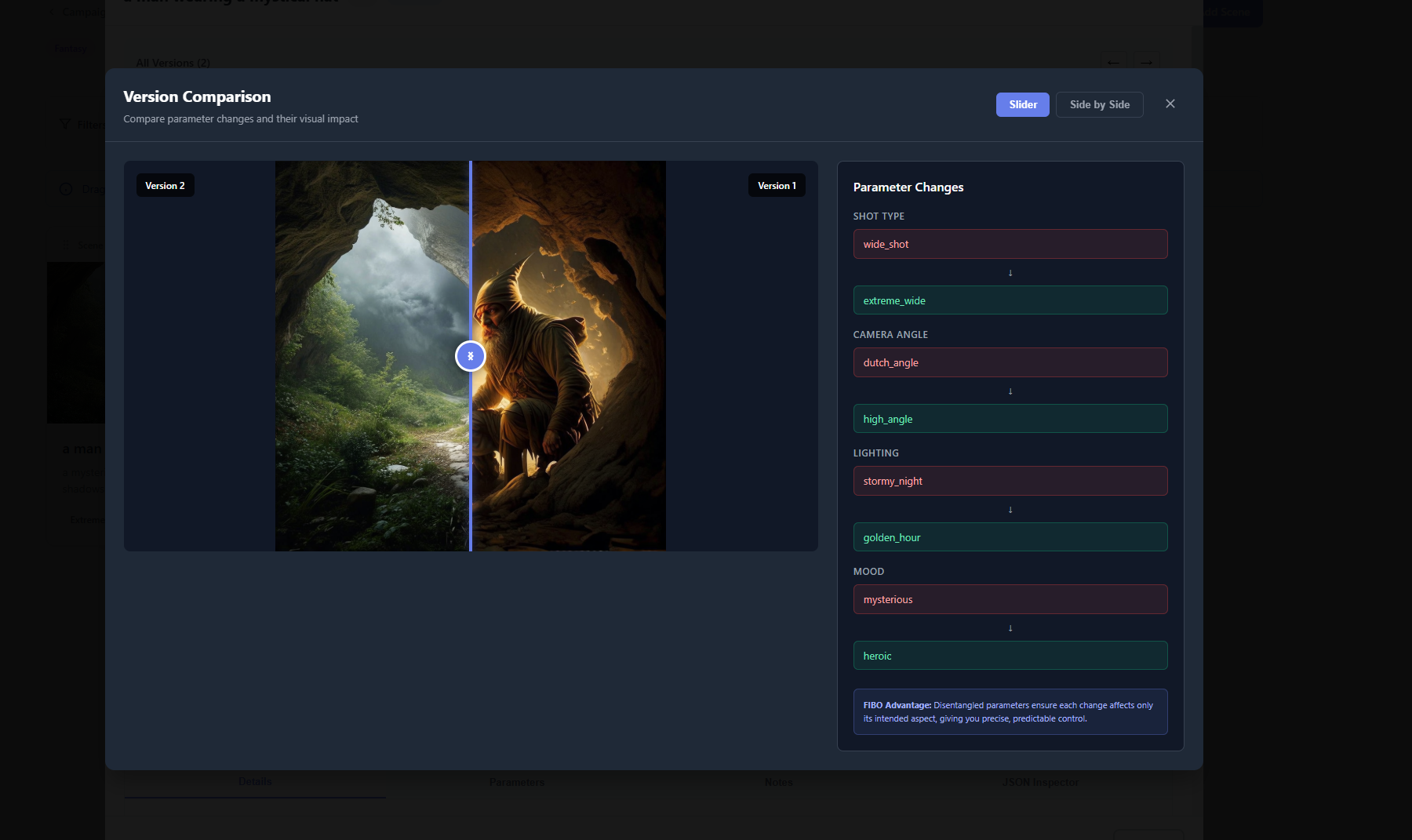Select the golden_hour new value

coord(1010,537)
